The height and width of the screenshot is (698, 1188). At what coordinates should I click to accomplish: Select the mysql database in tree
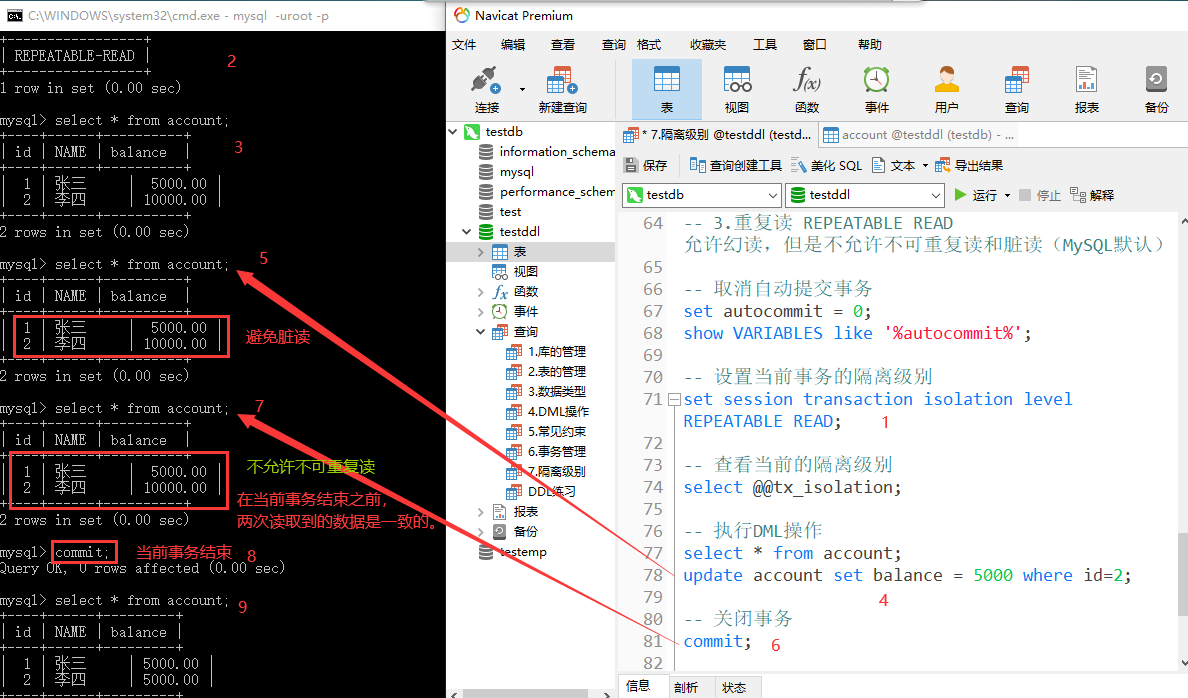tap(507, 172)
